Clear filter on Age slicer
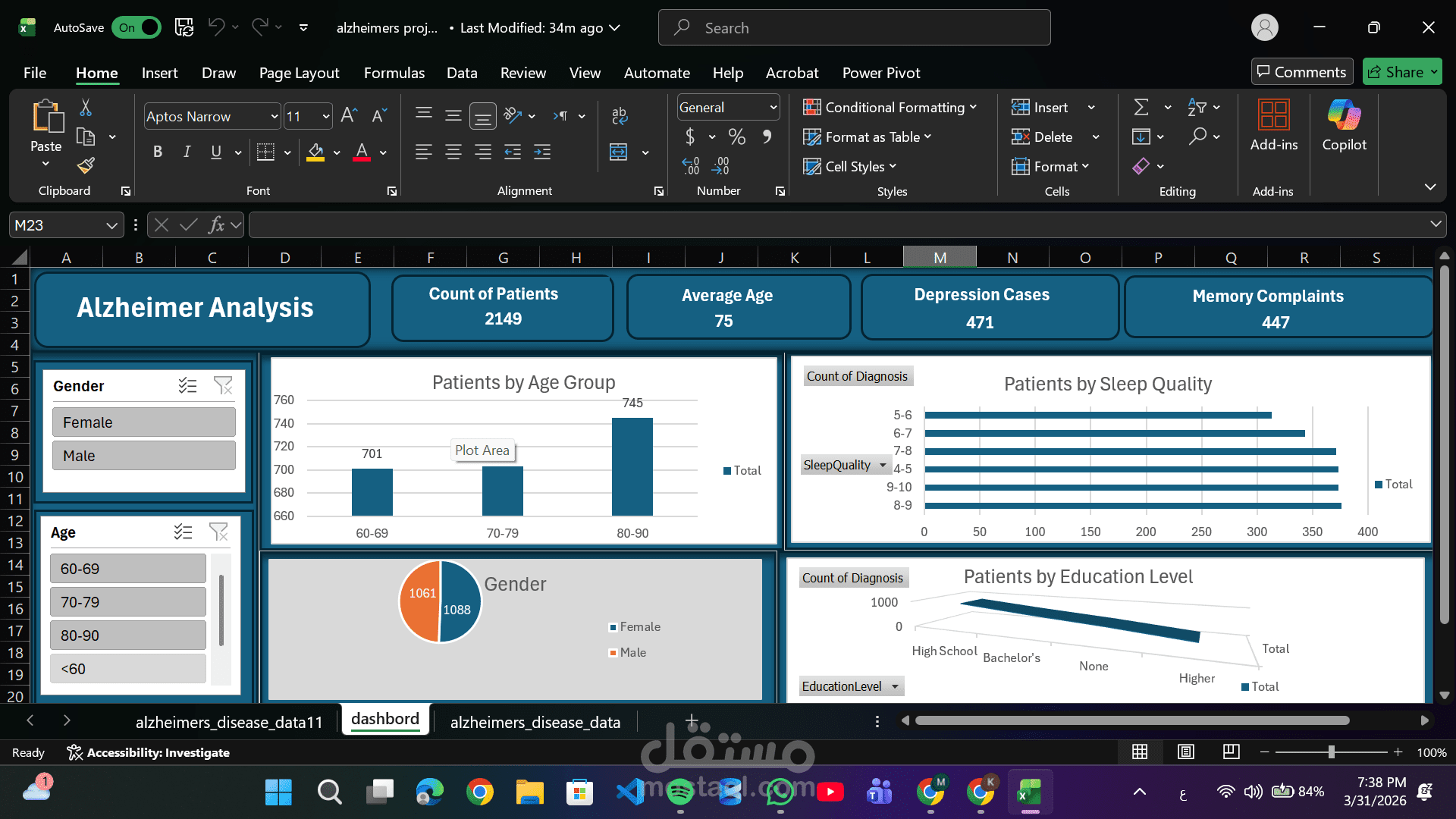The width and height of the screenshot is (1456, 819). [x=218, y=532]
